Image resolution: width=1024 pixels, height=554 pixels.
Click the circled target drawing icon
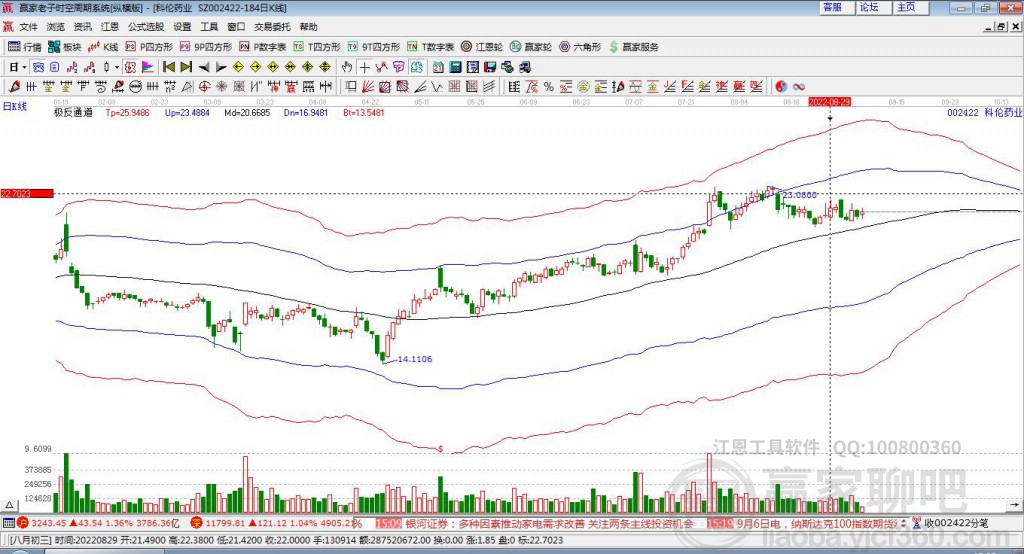204,86
